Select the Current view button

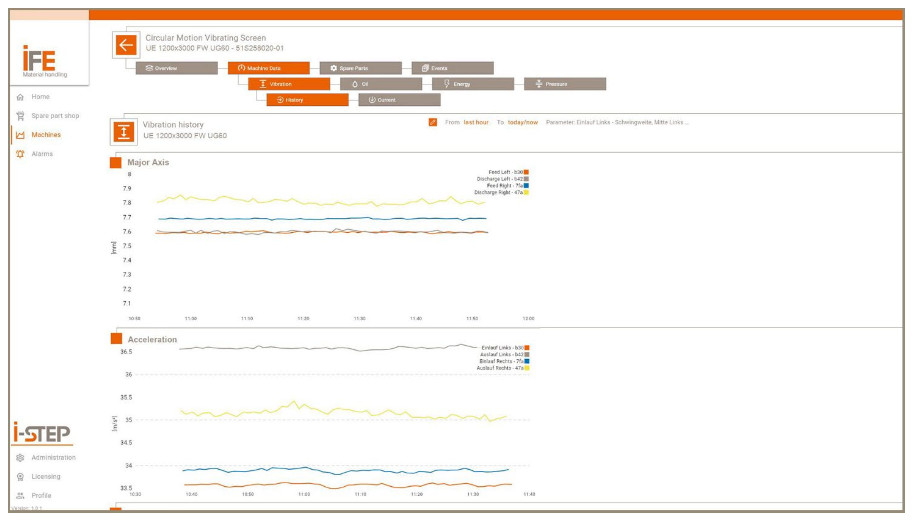[x=399, y=100]
